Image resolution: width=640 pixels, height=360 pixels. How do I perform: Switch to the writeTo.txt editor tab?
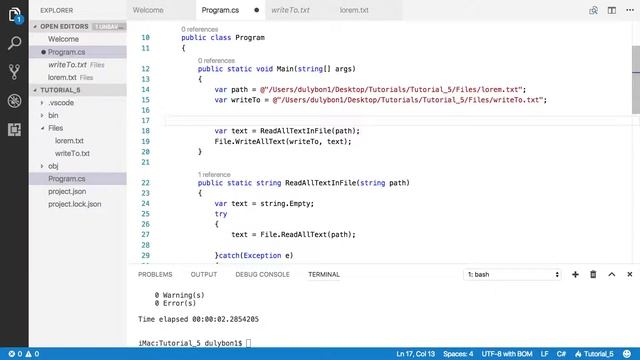point(291,10)
